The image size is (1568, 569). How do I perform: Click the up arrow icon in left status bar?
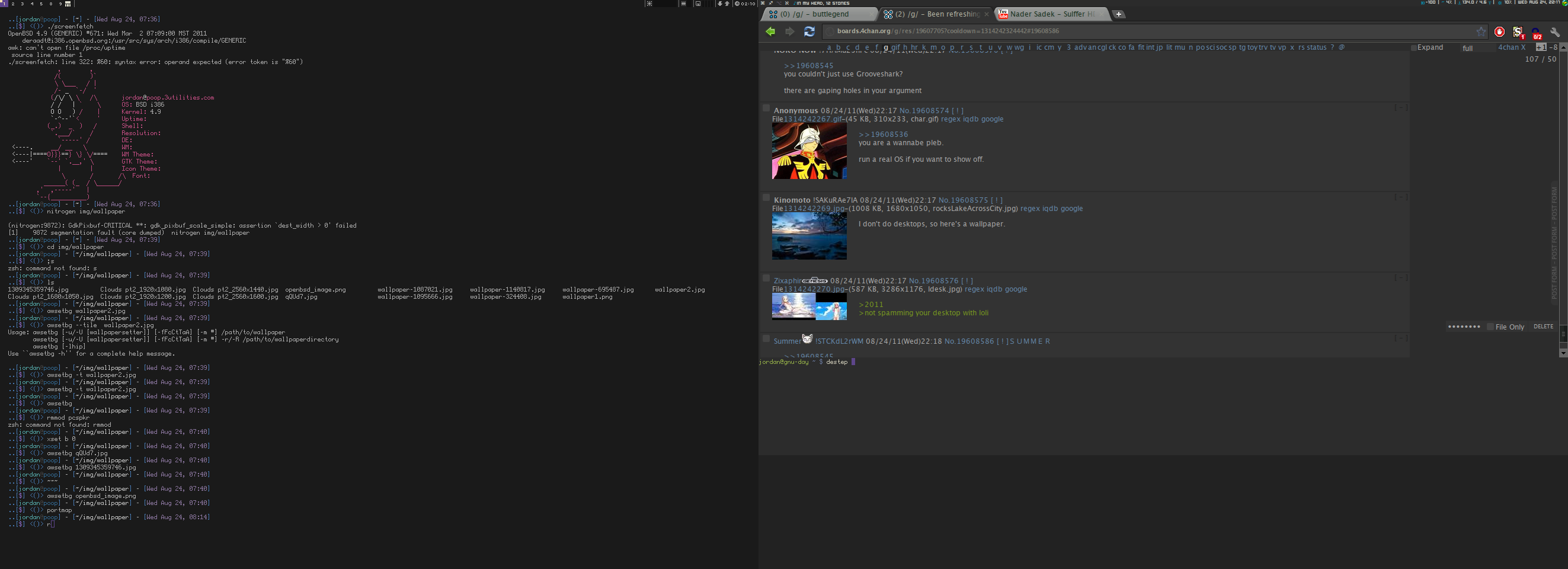pyautogui.click(x=727, y=4)
